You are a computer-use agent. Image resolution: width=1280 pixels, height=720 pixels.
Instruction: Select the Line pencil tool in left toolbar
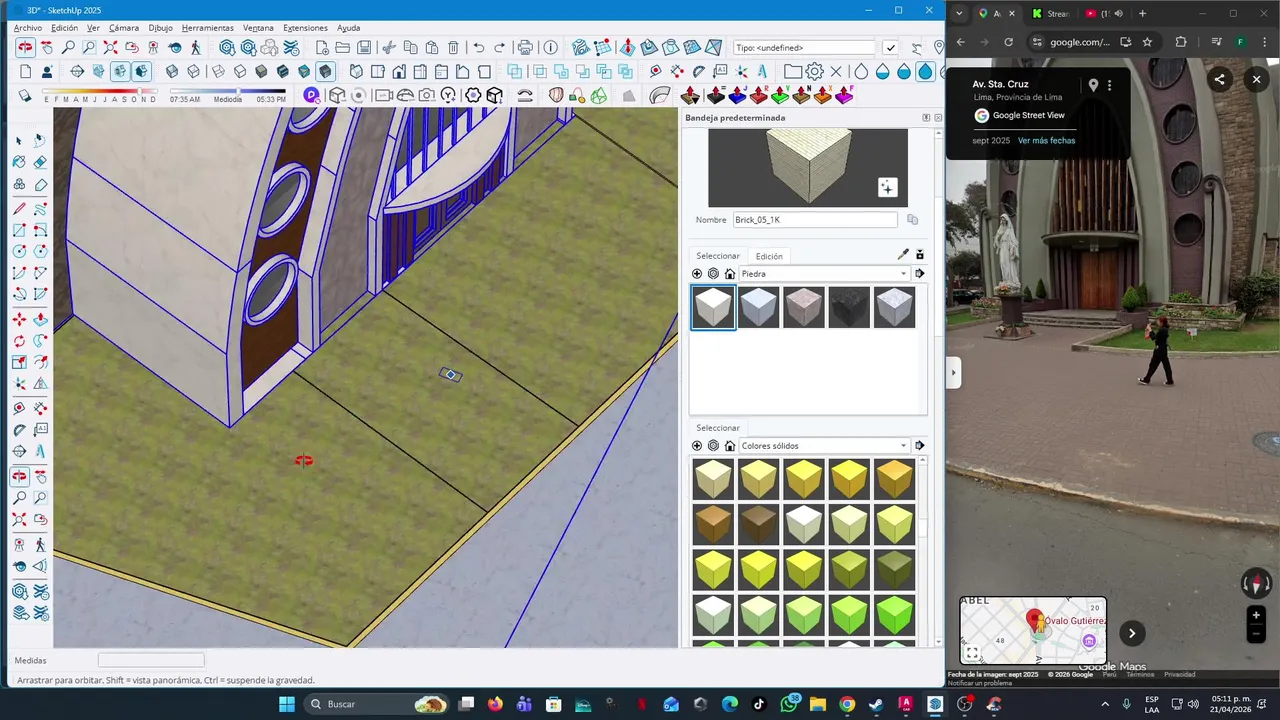[x=19, y=207]
